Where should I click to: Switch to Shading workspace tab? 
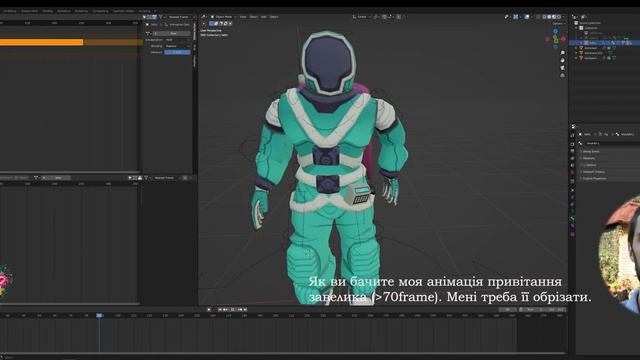pos(47,11)
